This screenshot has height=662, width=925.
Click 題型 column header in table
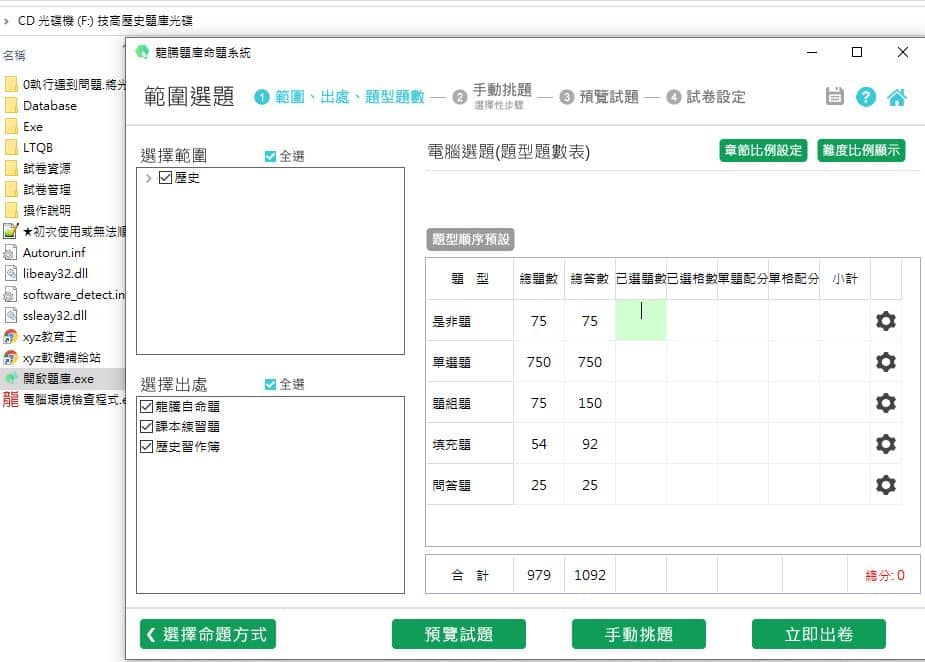click(x=470, y=278)
